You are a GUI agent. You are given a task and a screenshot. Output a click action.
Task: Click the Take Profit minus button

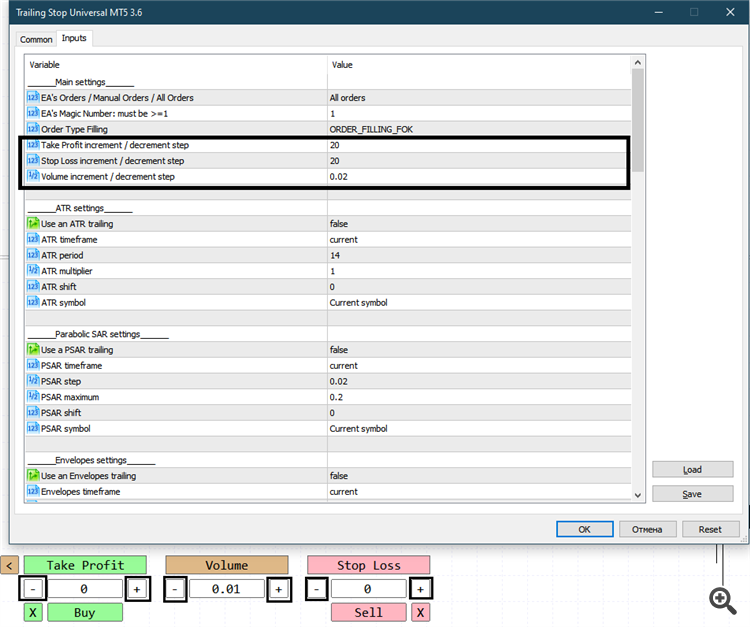pos(33,589)
